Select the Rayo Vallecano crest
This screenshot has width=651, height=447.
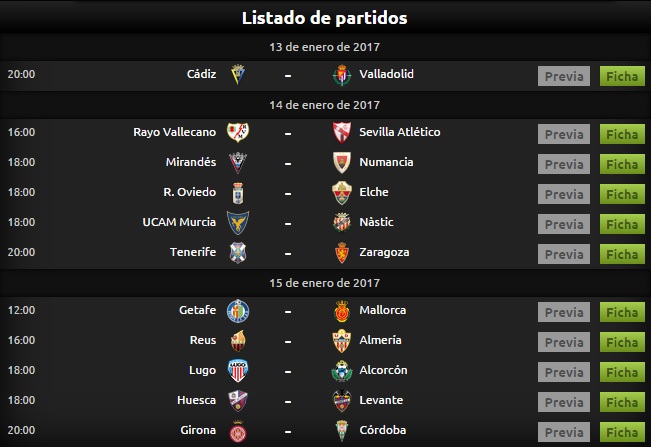coord(238,132)
